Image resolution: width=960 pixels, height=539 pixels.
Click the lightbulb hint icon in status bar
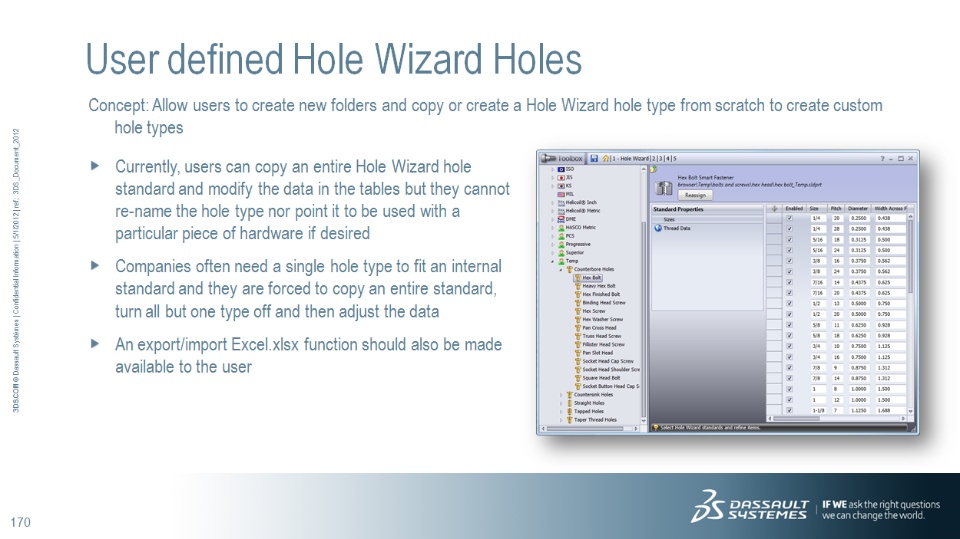pyautogui.click(x=656, y=428)
